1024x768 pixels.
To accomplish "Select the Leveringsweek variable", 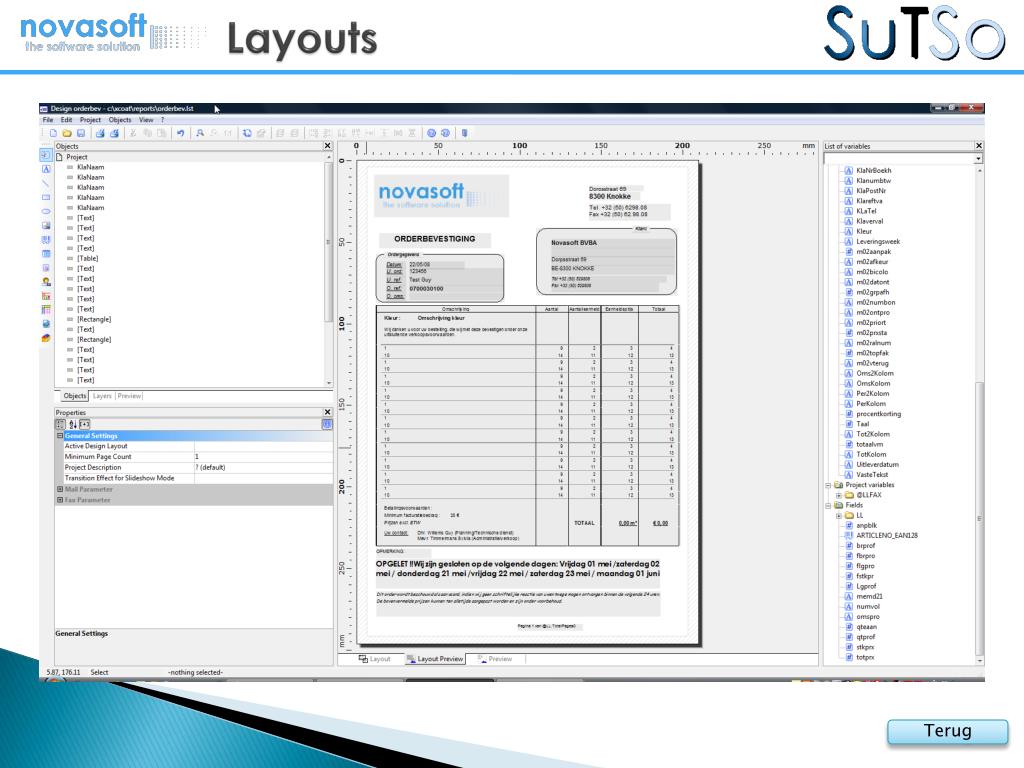I will pyautogui.click(x=878, y=242).
